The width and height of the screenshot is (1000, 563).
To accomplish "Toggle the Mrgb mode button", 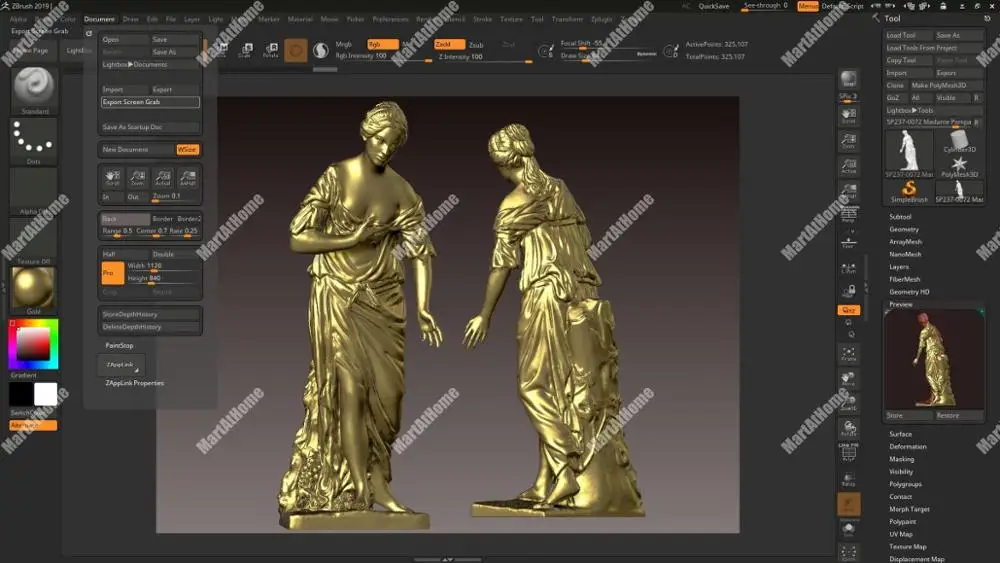I will tap(344, 44).
